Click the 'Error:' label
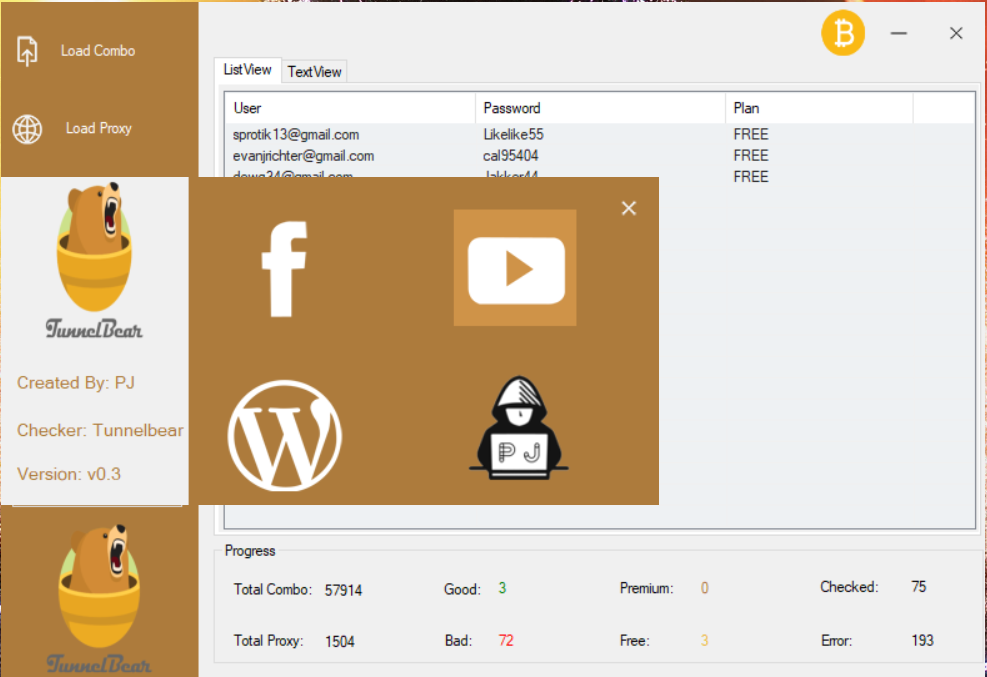The width and height of the screenshot is (987, 677). [x=837, y=641]
